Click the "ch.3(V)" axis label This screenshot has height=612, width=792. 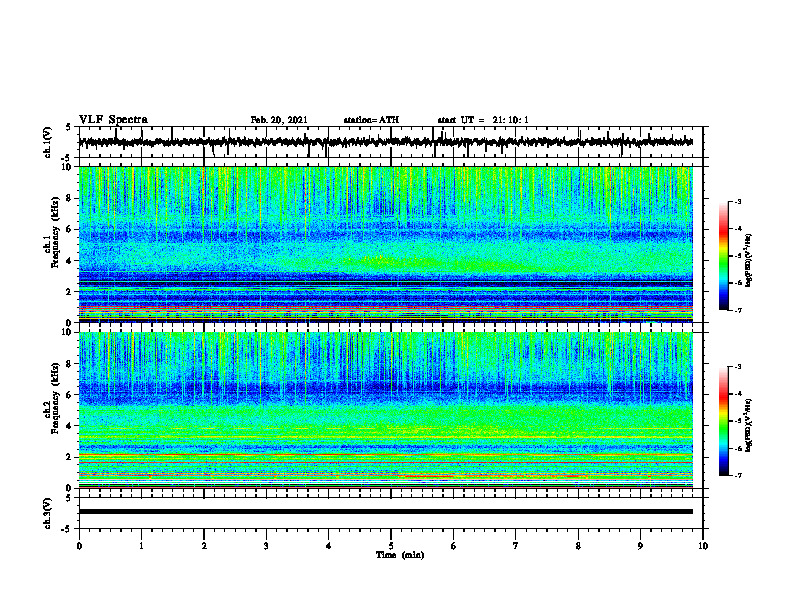pos(48,513)
